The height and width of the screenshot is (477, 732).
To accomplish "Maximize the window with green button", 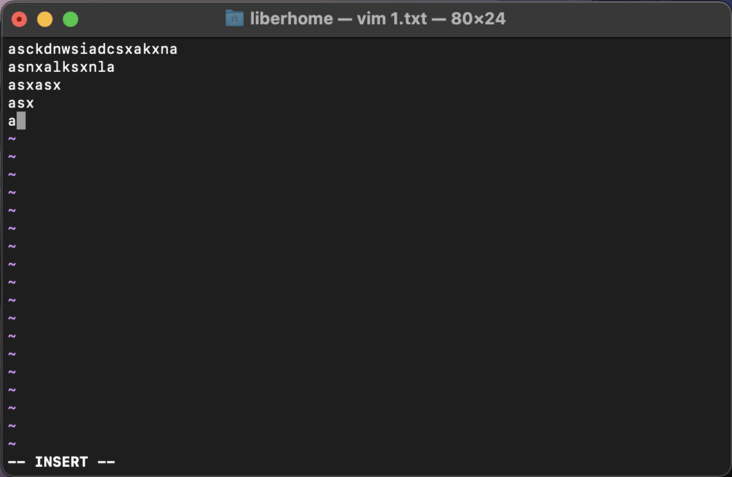I will coord(70,19).
